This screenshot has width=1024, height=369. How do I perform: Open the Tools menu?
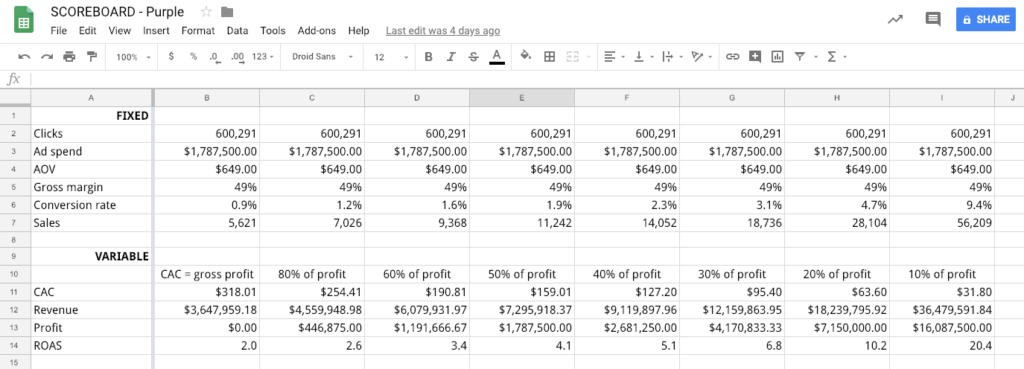[273, 31]
